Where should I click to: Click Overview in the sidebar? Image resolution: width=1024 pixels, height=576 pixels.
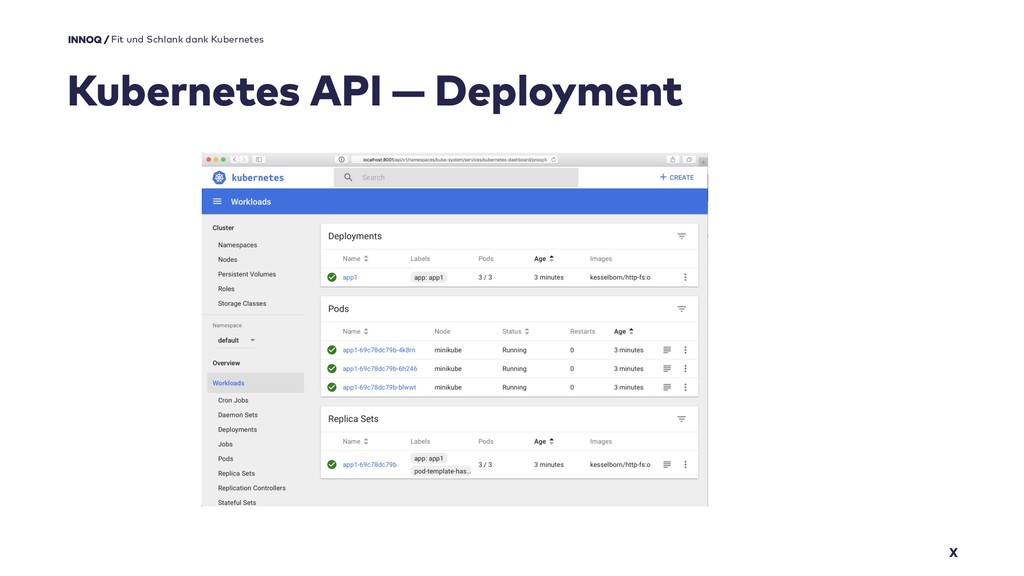pos(226,363)
